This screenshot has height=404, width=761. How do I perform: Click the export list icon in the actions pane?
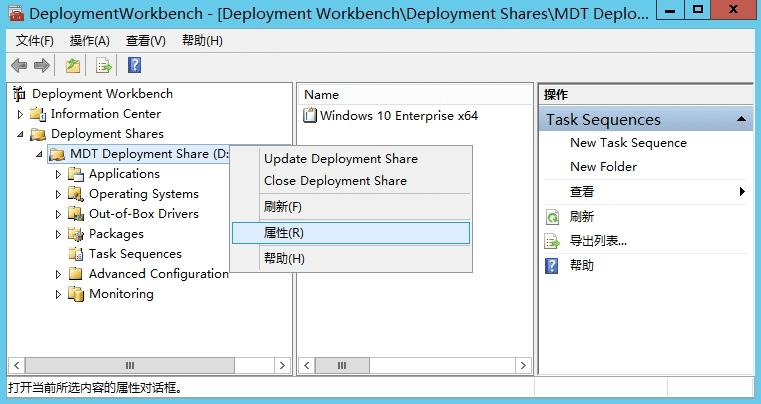[552, 241]
